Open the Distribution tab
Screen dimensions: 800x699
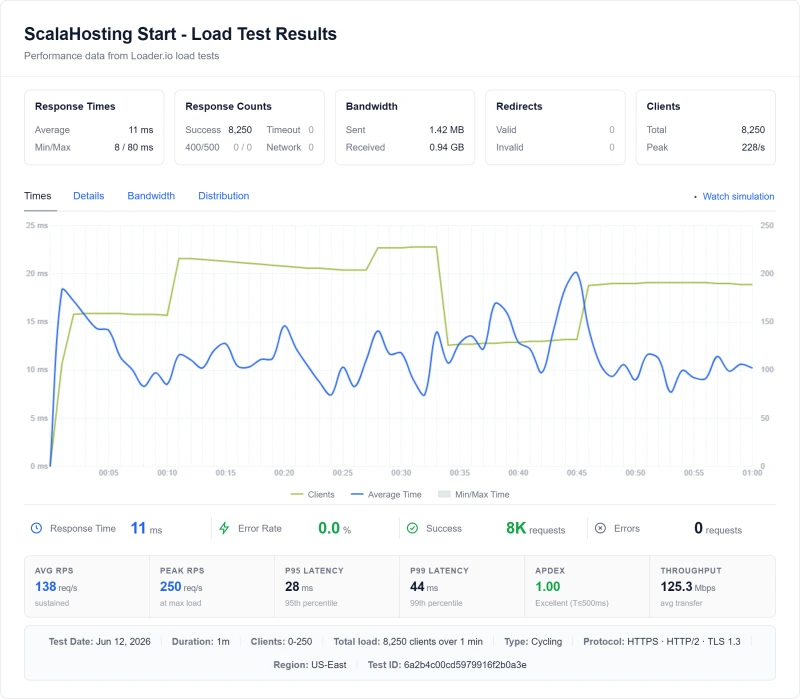[223, 196]
